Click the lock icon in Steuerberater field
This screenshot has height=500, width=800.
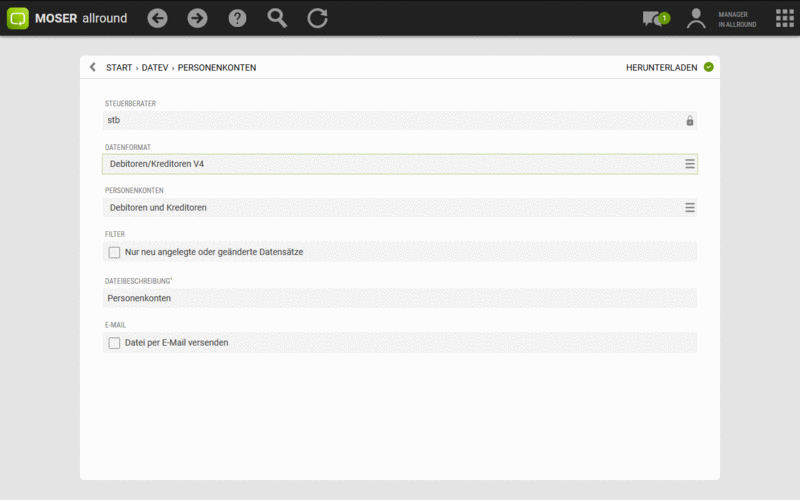[x=690, y=120]
